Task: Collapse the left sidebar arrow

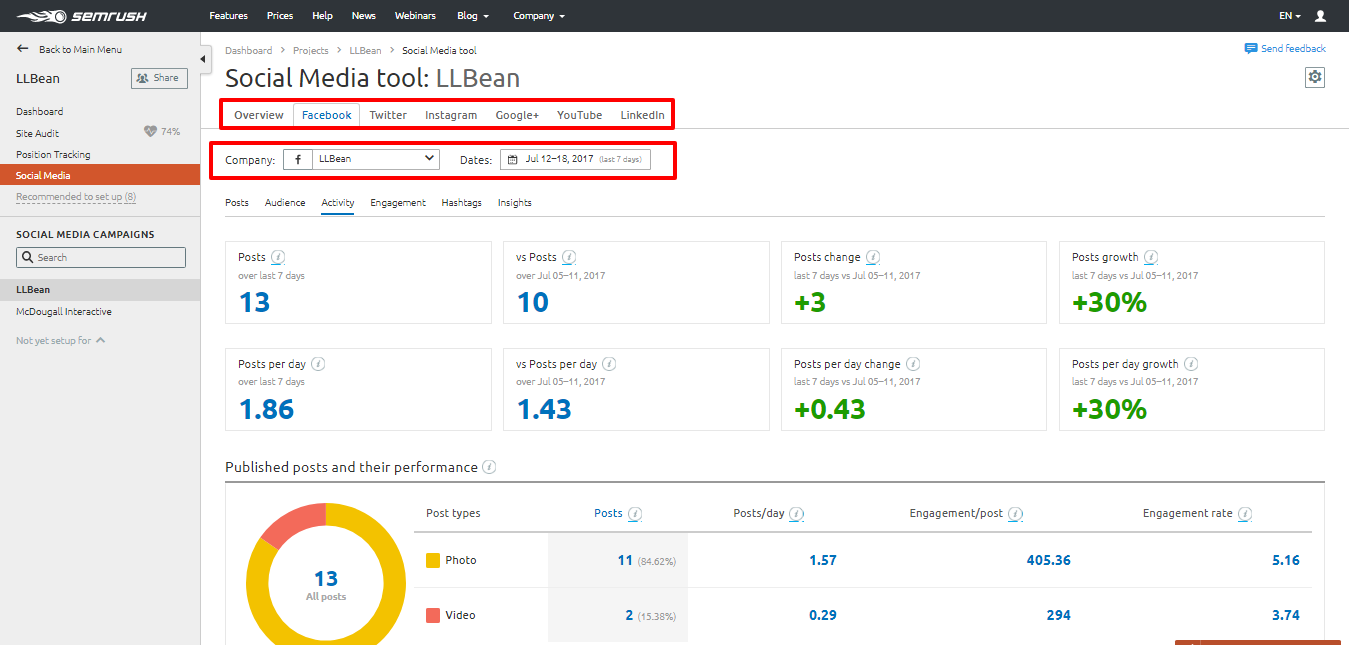Action: pyautogui.click(x=205, y=60)
